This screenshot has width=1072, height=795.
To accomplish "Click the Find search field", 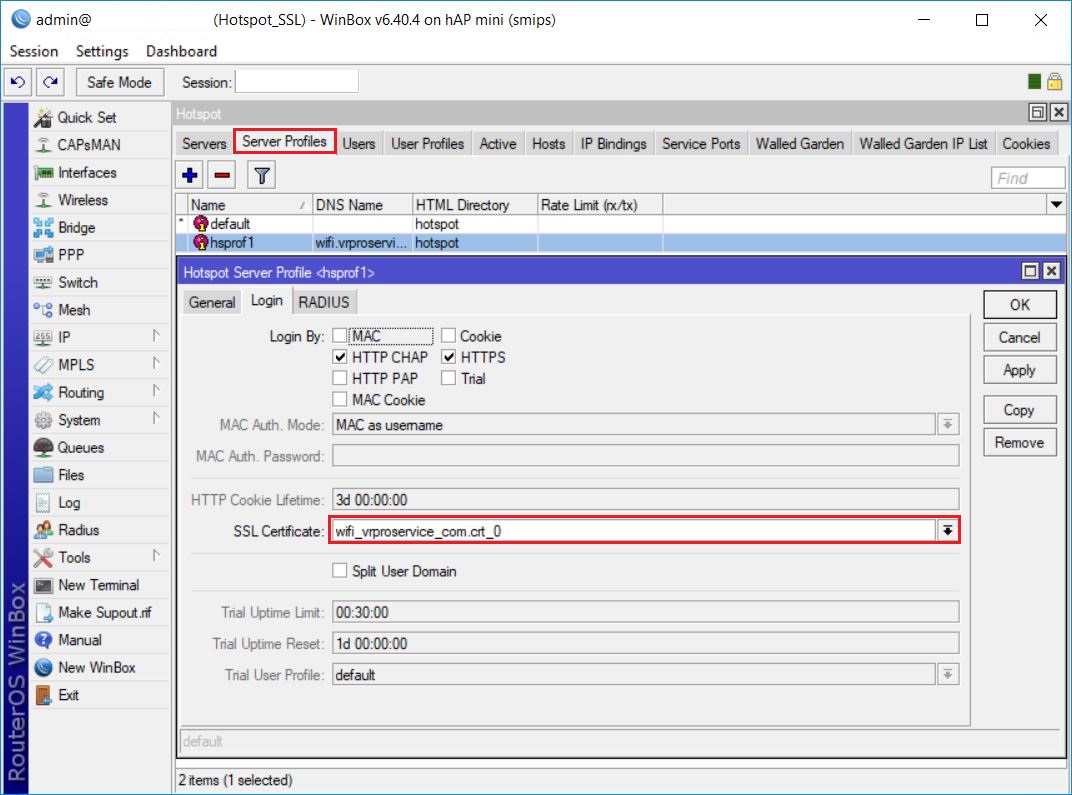I will click(x=1028, y=178).
